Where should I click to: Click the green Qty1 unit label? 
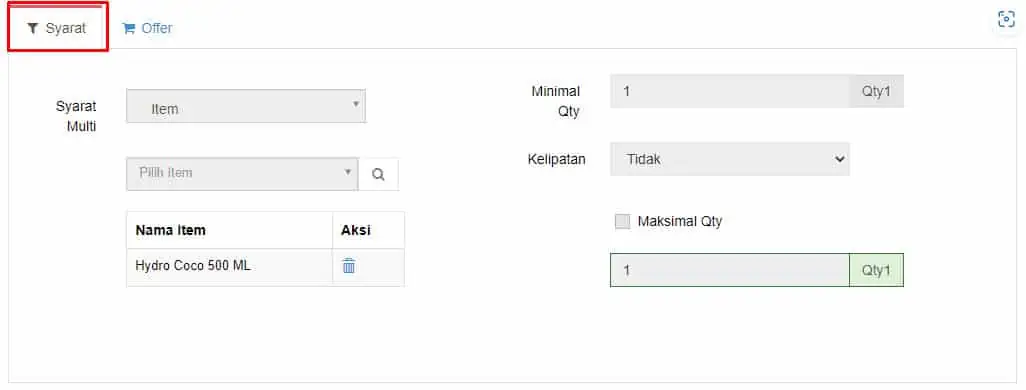tap(876, 270)
